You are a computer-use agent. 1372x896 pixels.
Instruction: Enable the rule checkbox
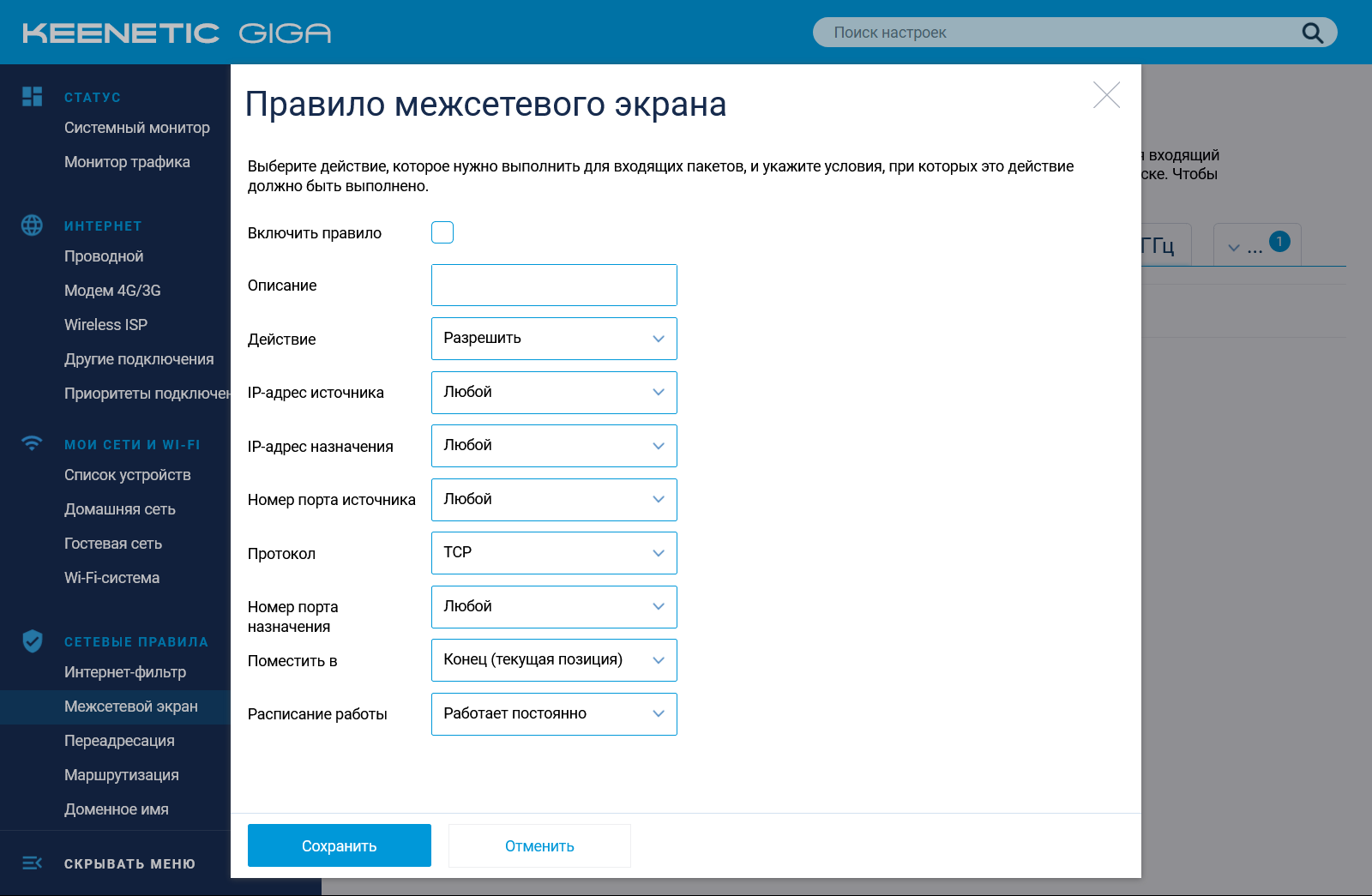pos(442,232)
